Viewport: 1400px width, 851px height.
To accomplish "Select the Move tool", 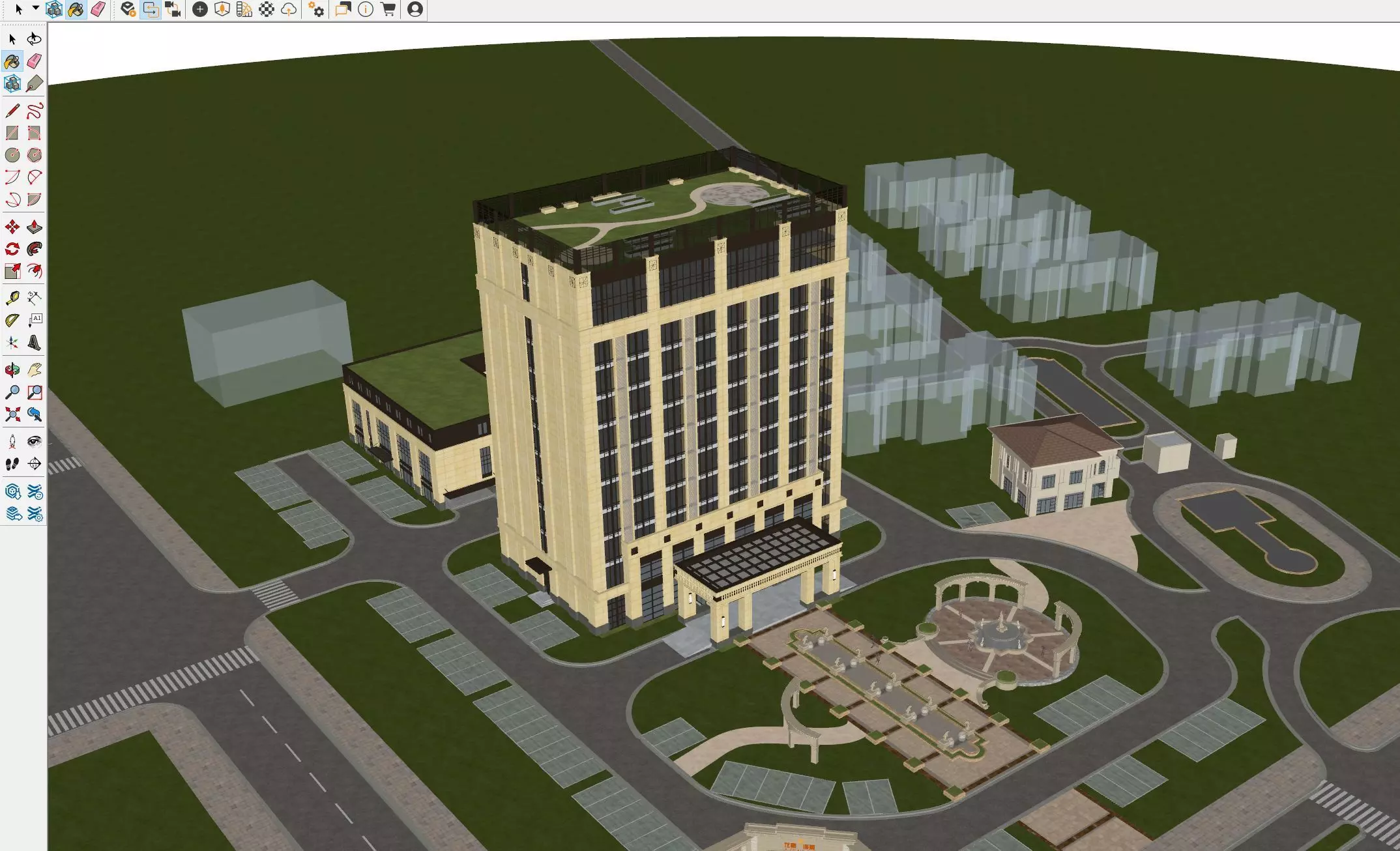I will pos(12,227).
